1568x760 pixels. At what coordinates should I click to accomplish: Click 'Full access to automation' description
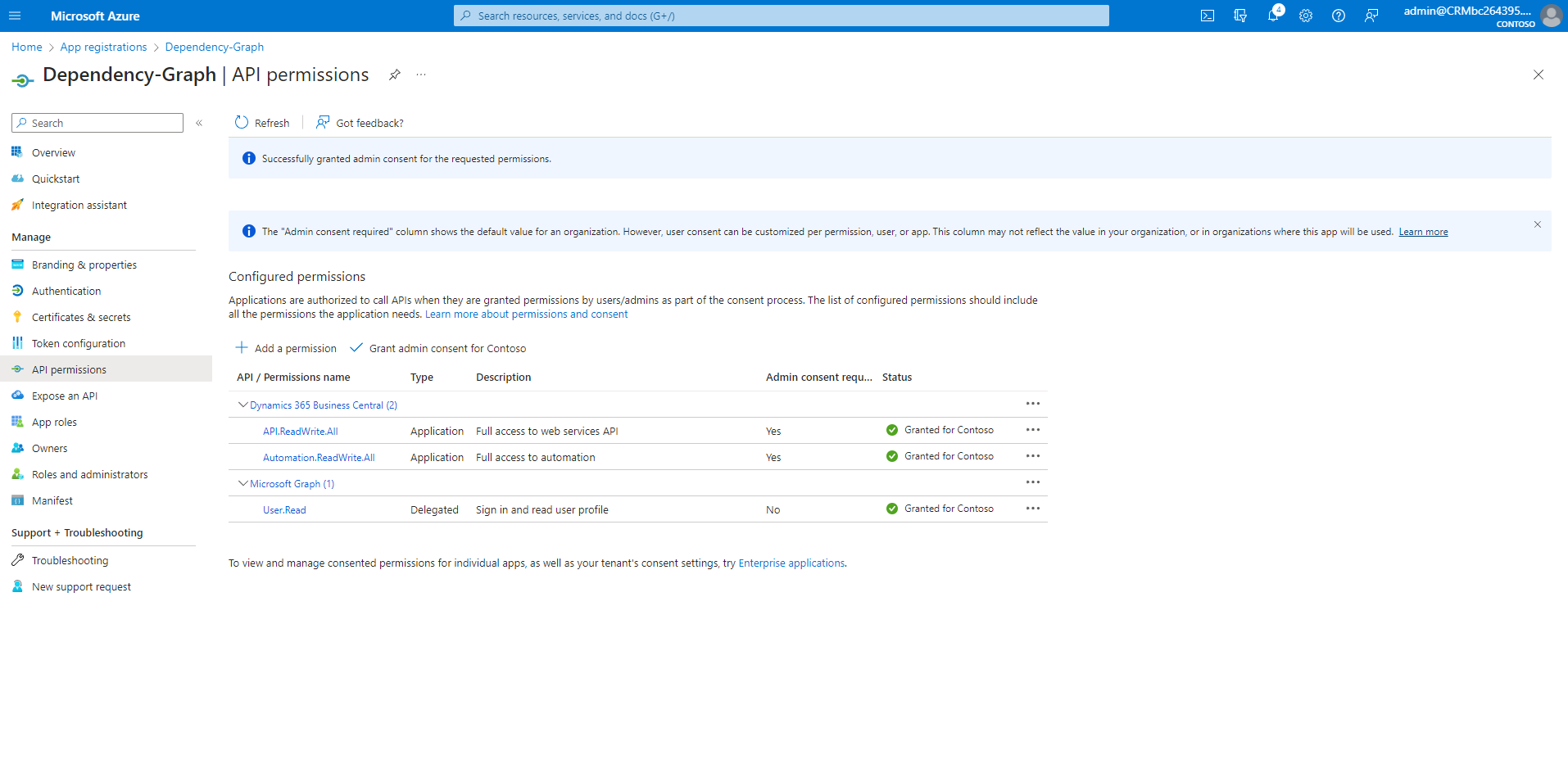(536, 458)
